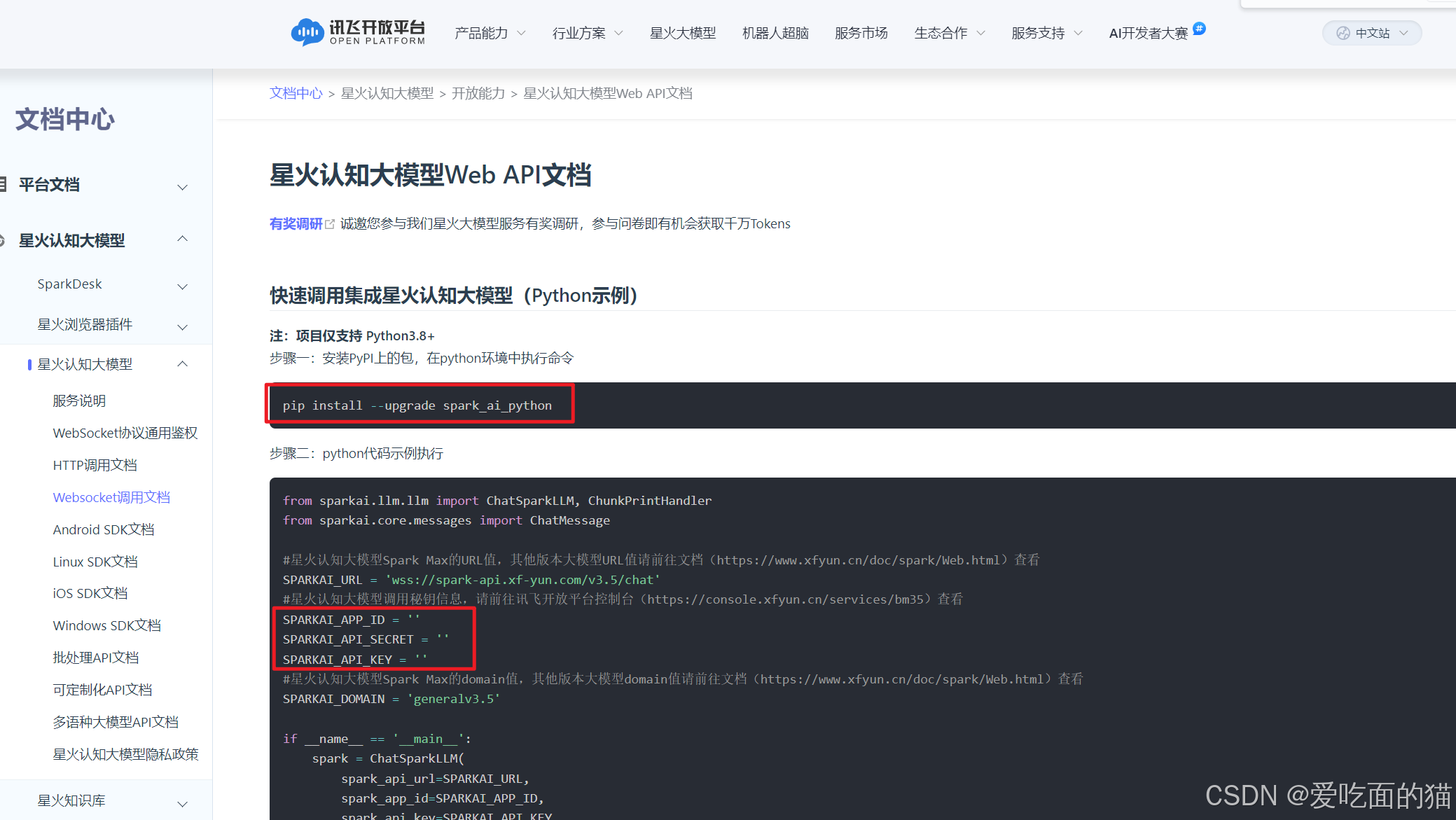Open the 中文站 language selector
The width and height of the screenshot is (1456, 820).
point(1371,33)
